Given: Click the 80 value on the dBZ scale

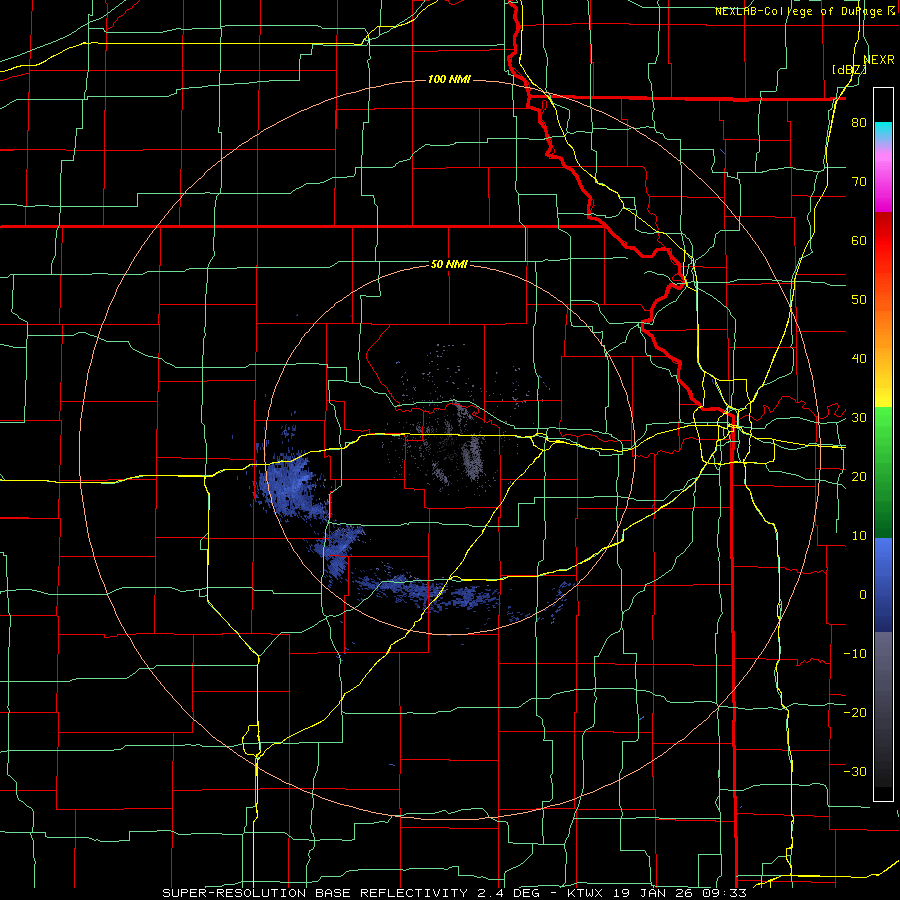Looking at the screenshot, I should tap(859, 122).
